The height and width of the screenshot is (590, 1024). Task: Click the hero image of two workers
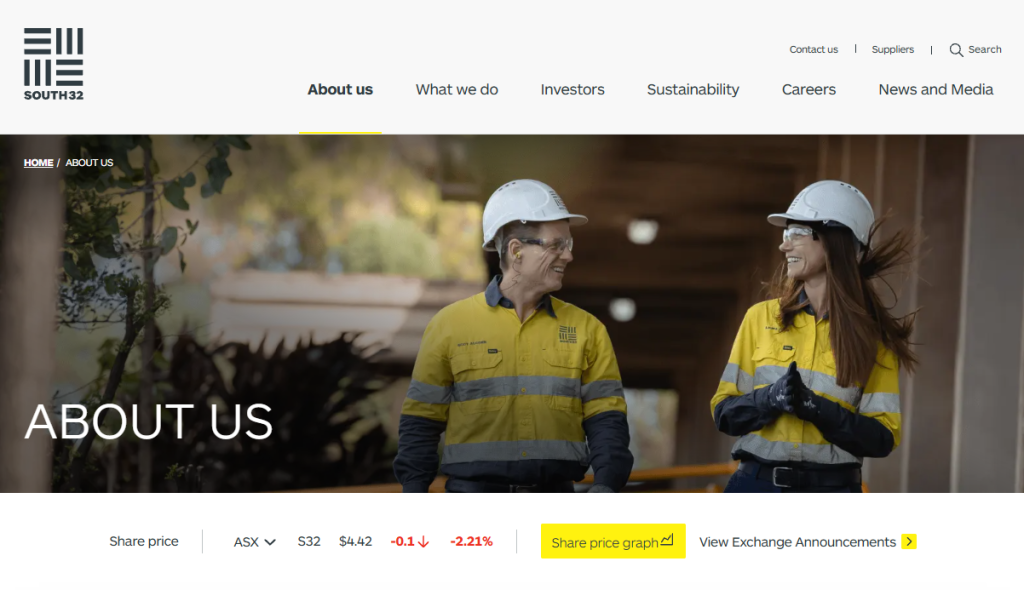[512, 314]
